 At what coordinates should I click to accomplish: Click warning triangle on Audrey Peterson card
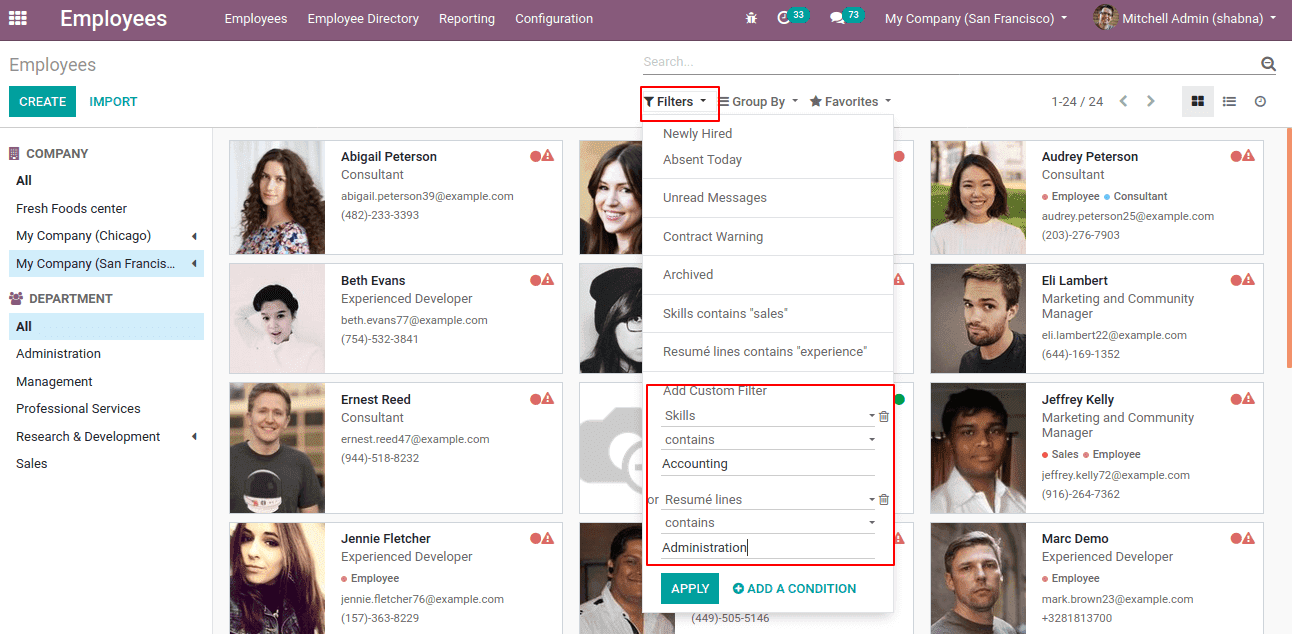1249,156
